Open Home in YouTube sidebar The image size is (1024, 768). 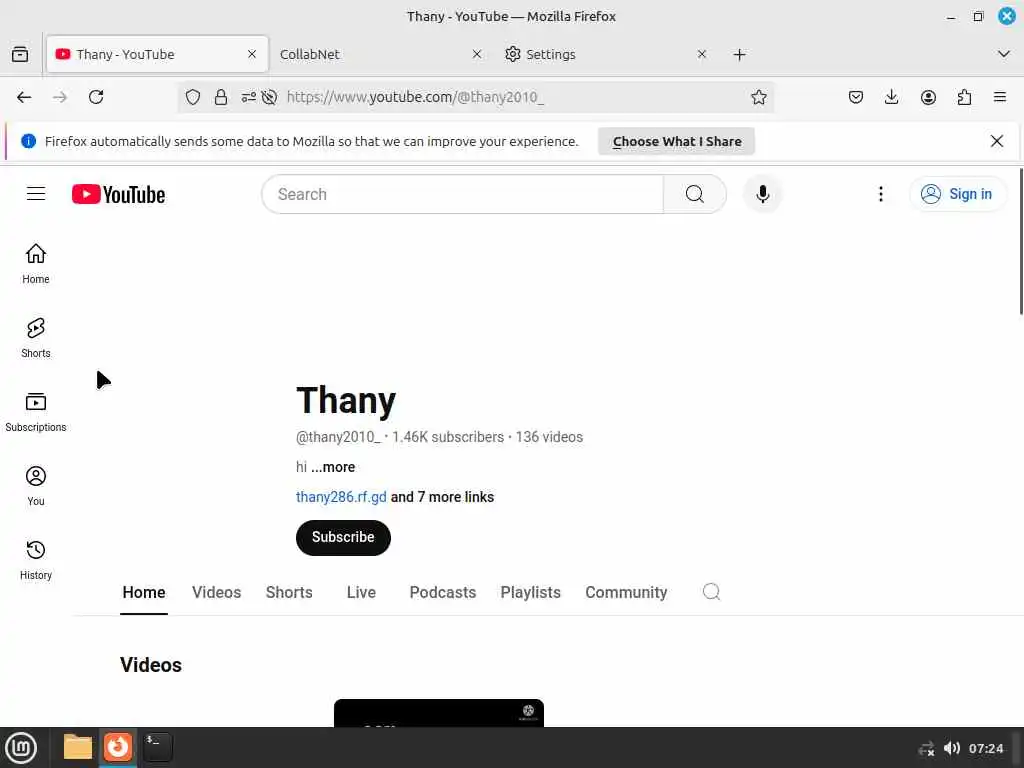[36, 264]
